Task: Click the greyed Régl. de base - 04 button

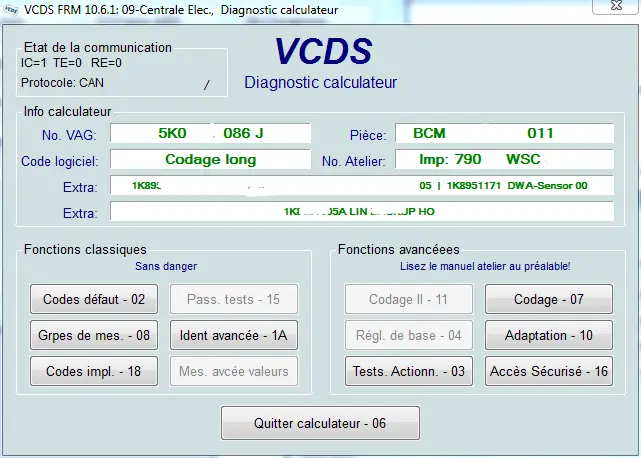Action: tap(409, 335)
